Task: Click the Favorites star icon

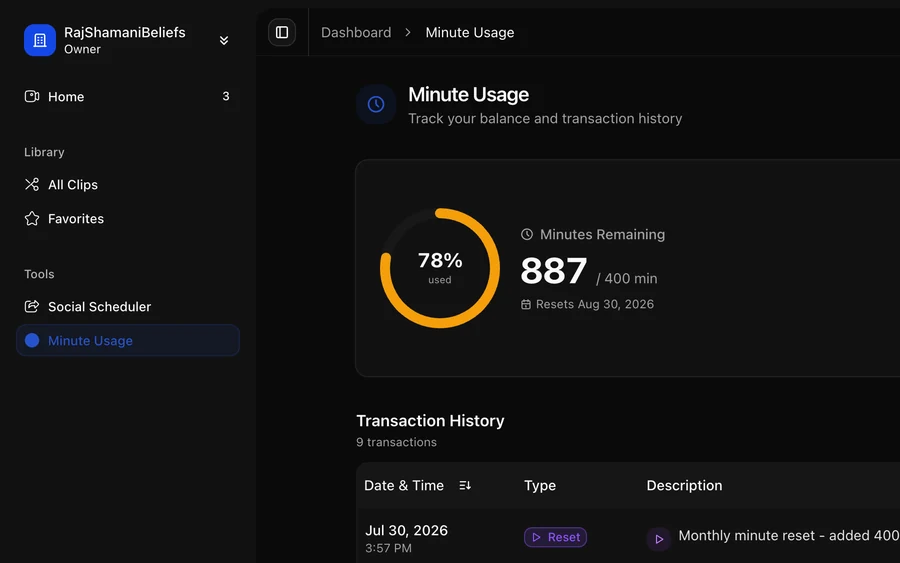Action: (x=32, y=218)
